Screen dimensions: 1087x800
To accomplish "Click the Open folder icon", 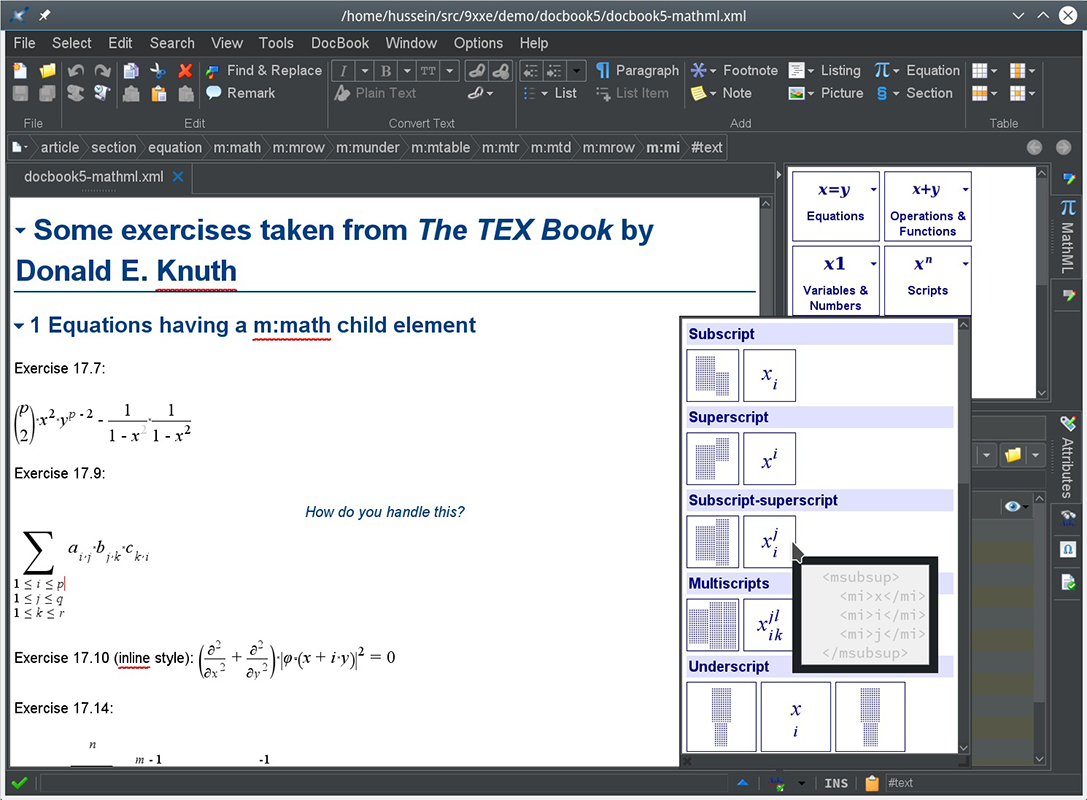I will 47,71.
